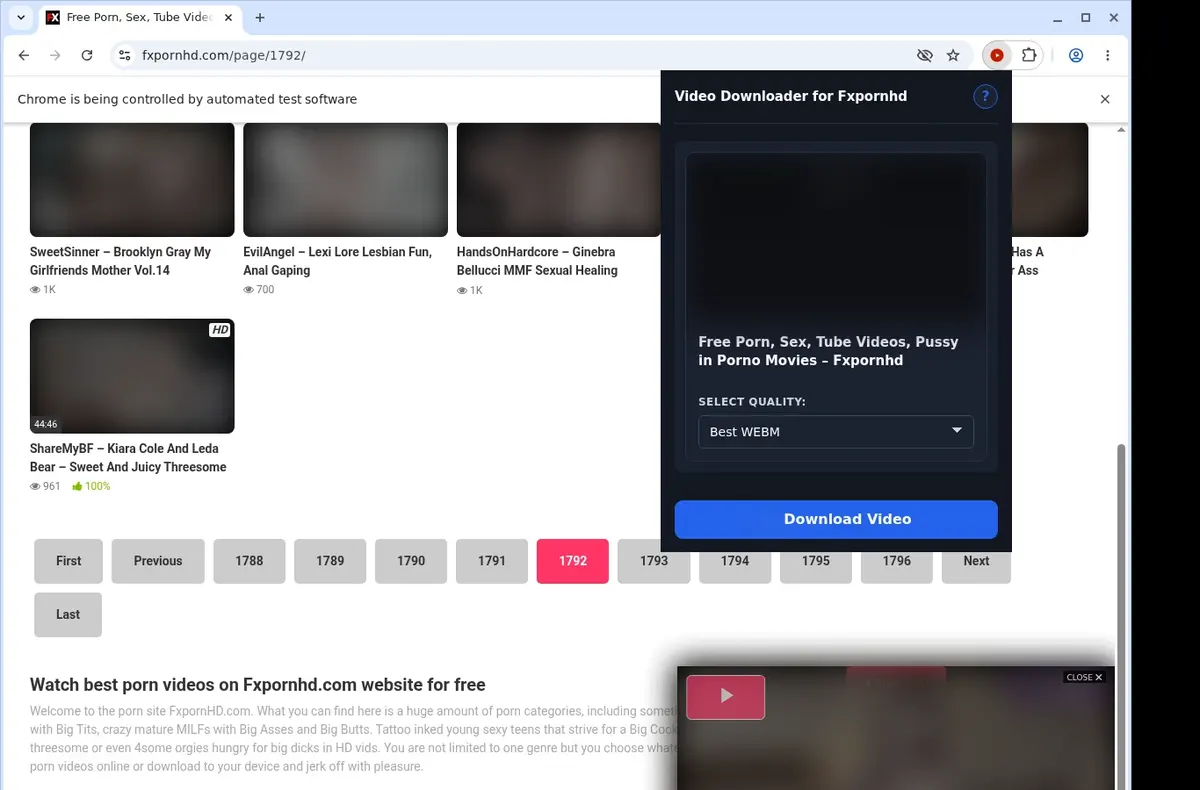Go back to the previous page
The height and width of the screenshot is (790, 1200).
click(24, 56)
